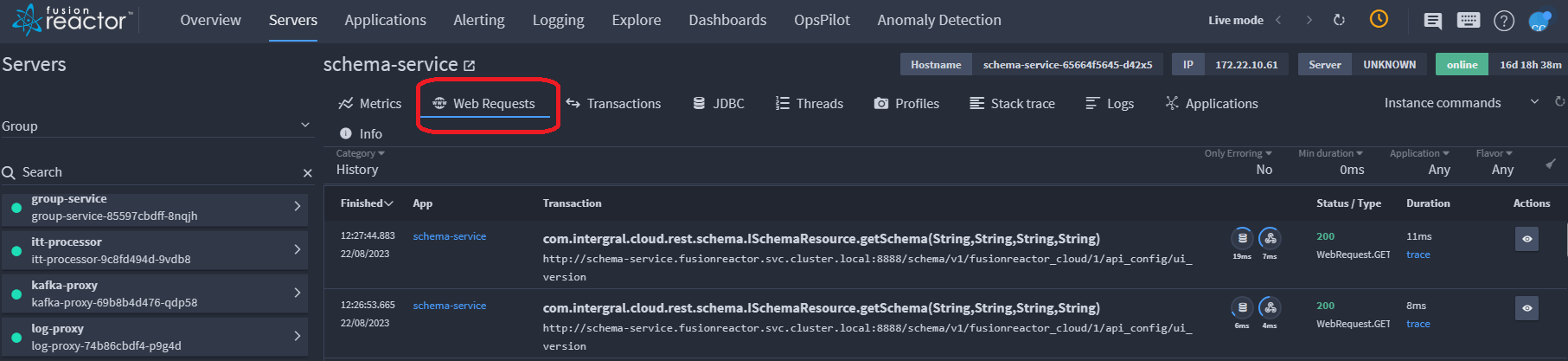This screenshot has height=361, width=1568.
Task: Expand log-proxy server chevron
Action: (297, 336)
